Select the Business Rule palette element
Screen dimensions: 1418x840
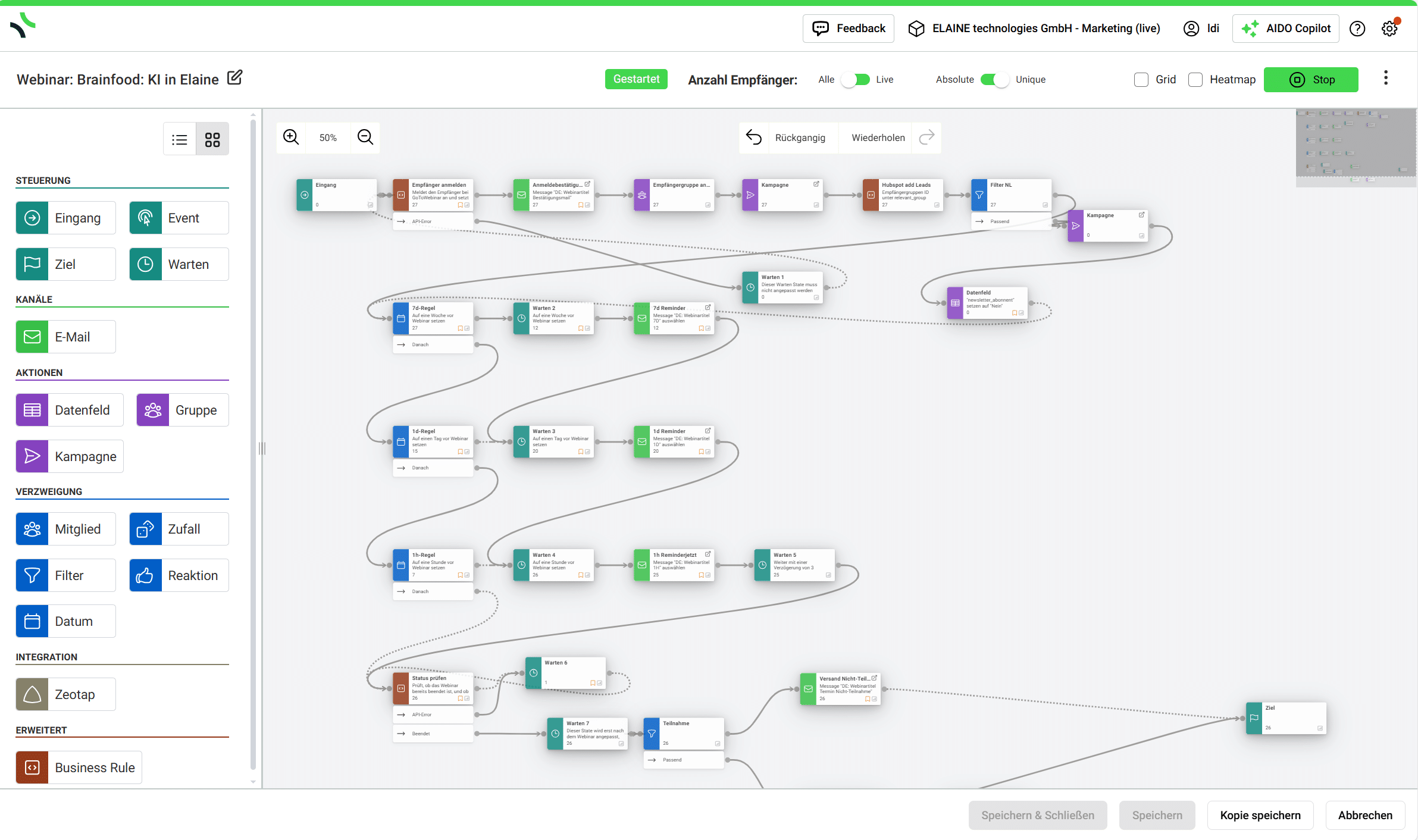pyautogui.click(x=79, y=767)
